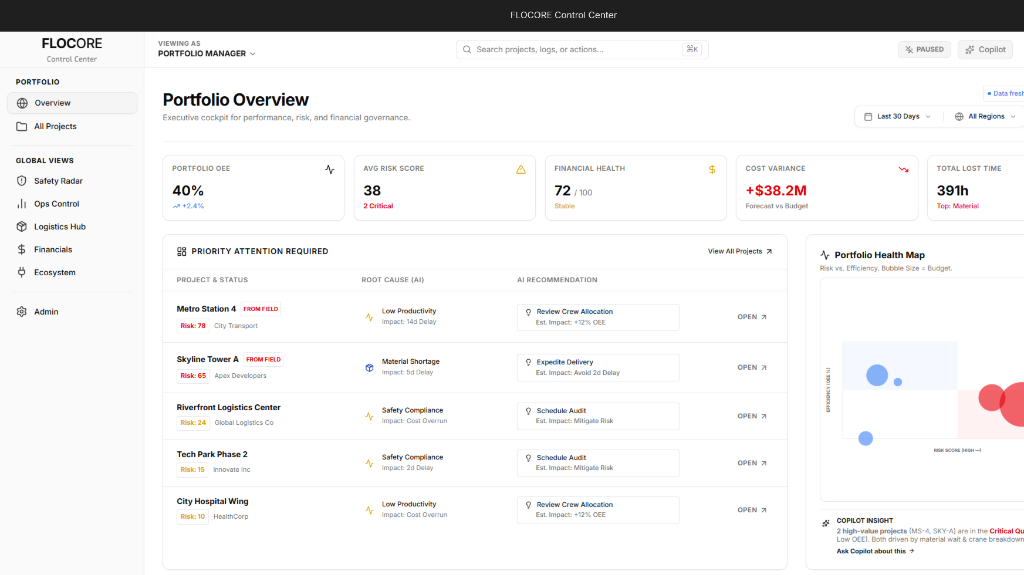The width and height of the screenshot is (1024, 575).
Task: Toggle the PAUSED live-data button
Action: click(x=924, y=50)
